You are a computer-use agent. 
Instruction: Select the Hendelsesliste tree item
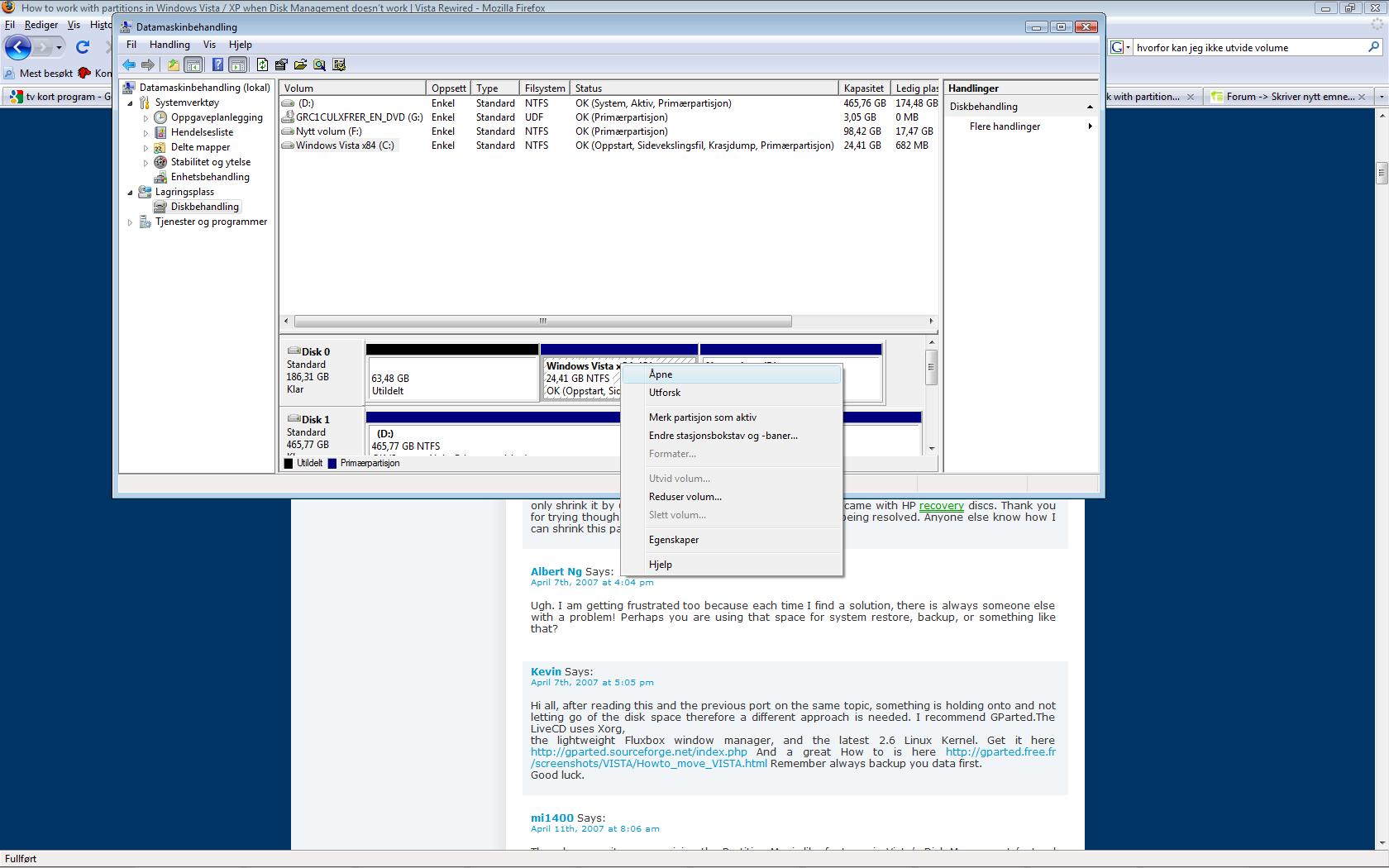[x=202, y=132]
